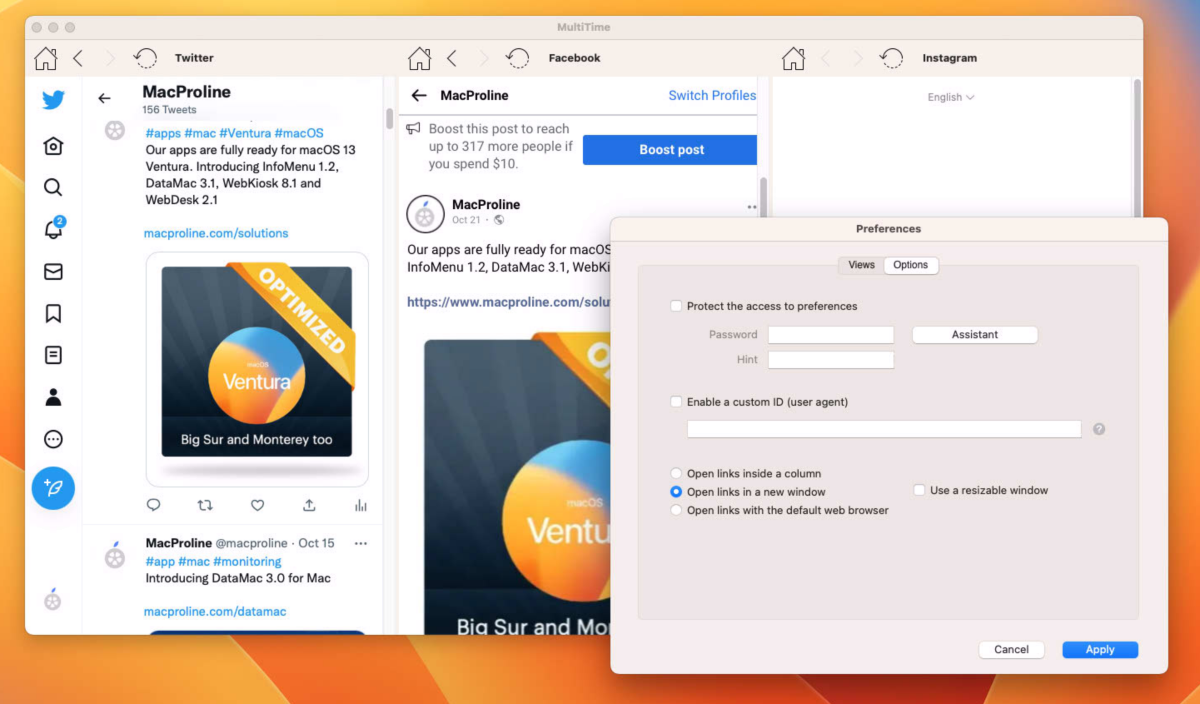Image resolution: width=1200 pixels, height=704 pixels.
Task: Open Twitter Explore search icon
Action: 53,187
